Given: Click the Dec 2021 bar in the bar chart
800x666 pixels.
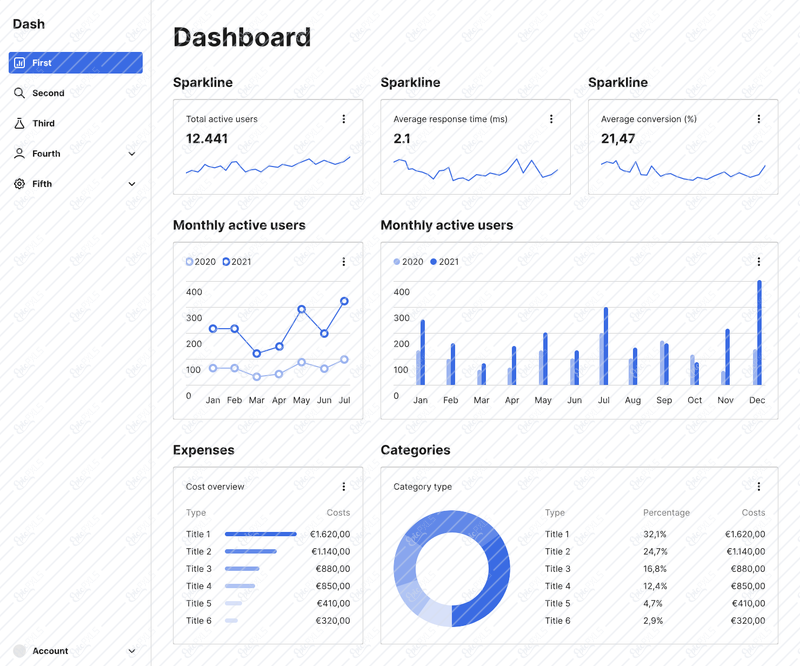Looking at the screenshot, I should pos(759,332).
